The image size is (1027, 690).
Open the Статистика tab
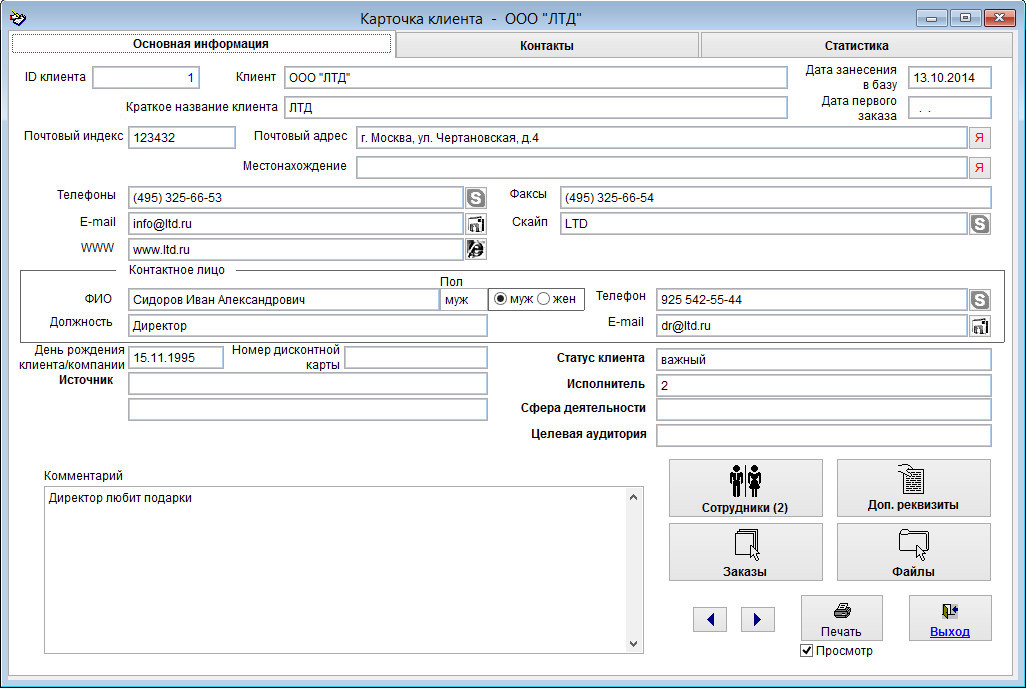[x=856, y=45]
